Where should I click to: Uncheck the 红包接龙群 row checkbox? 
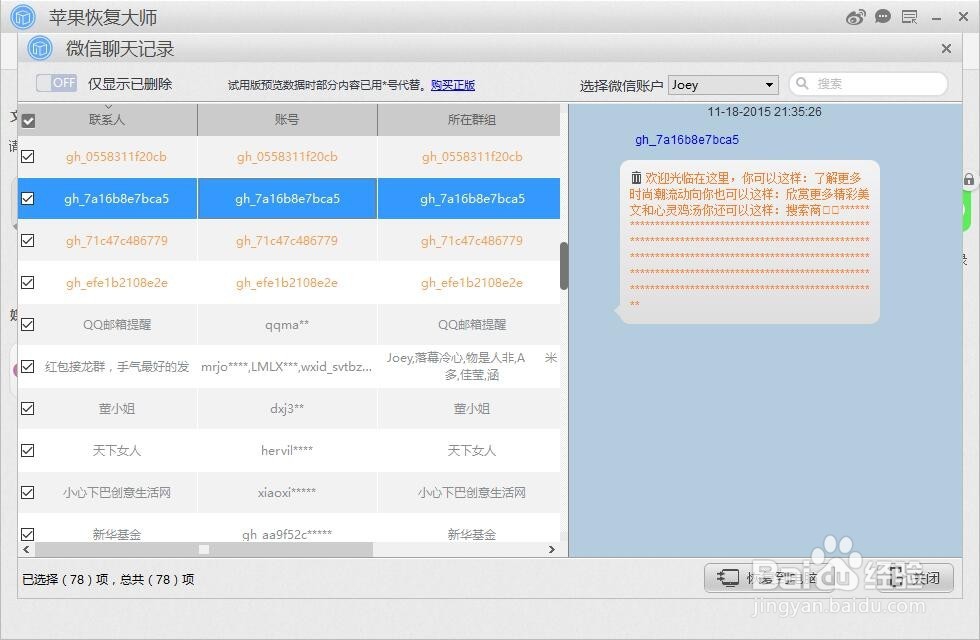coord(28,366)
